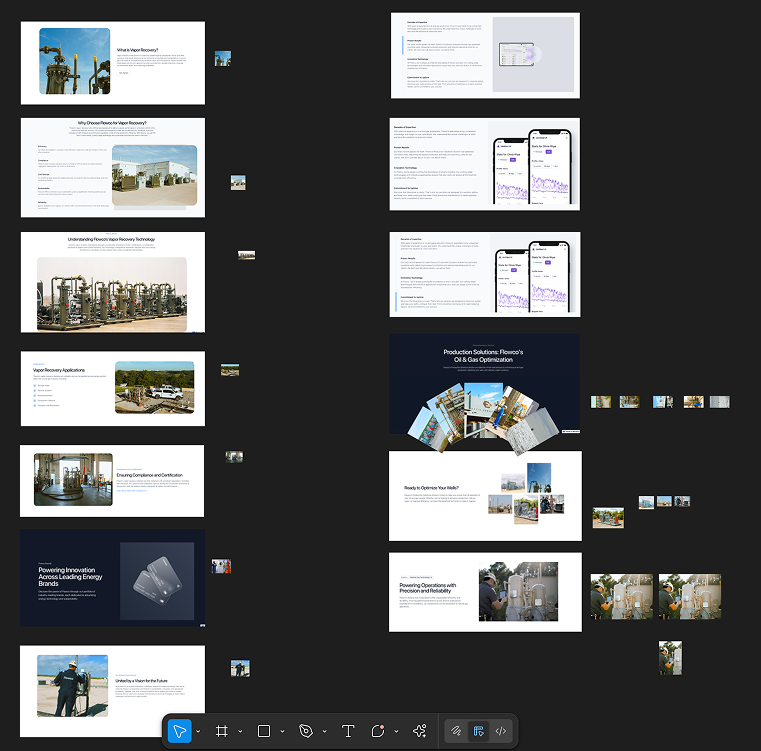The height and width of the screenshot is (751, 761).
Task: Select the "What is Vapor Recovery?" heading
Action: pyautogui.click(x=137, y=50)
